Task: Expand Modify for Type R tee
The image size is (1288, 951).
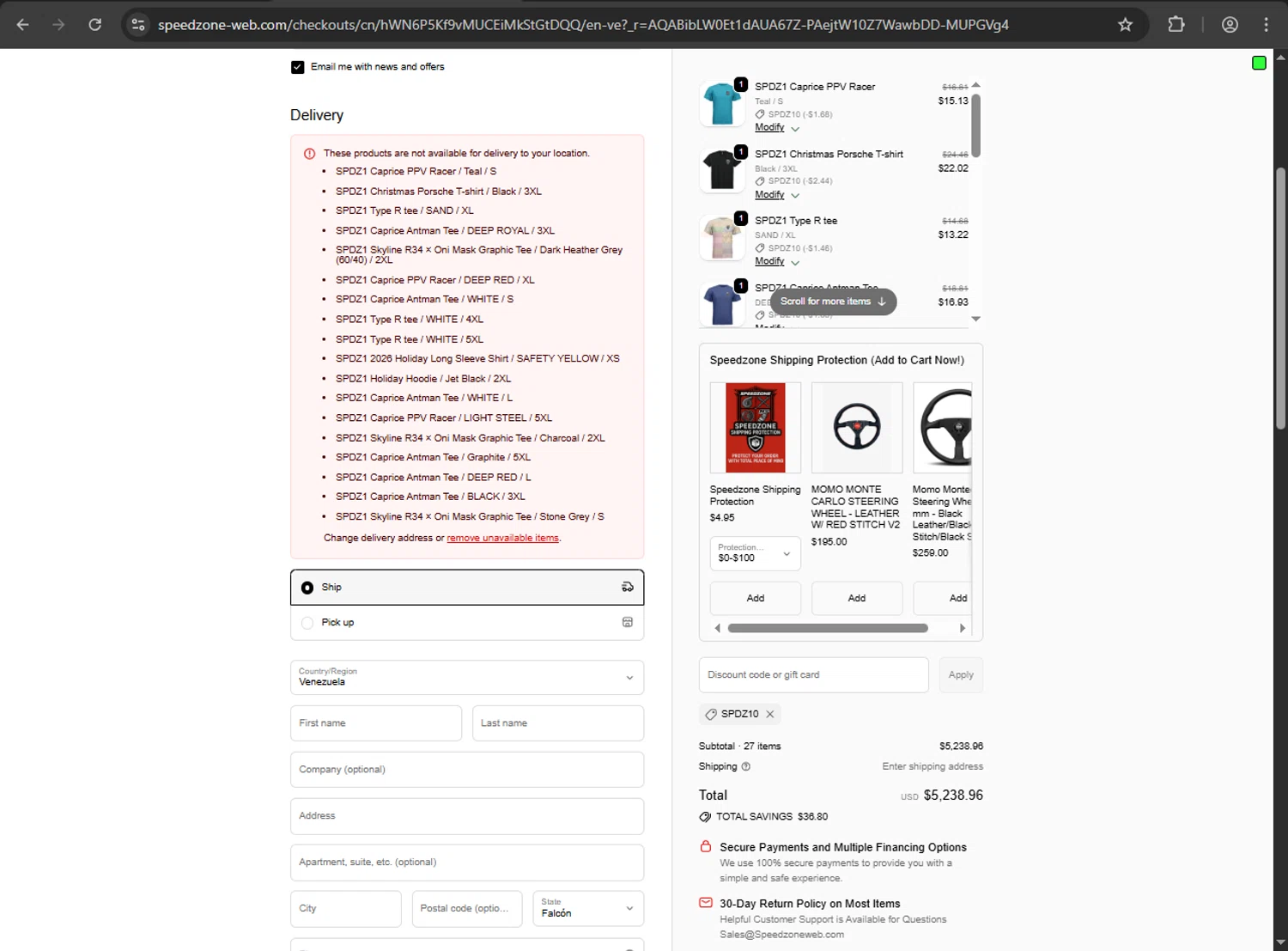Action: pyautogui.click(x=776, y=261)
